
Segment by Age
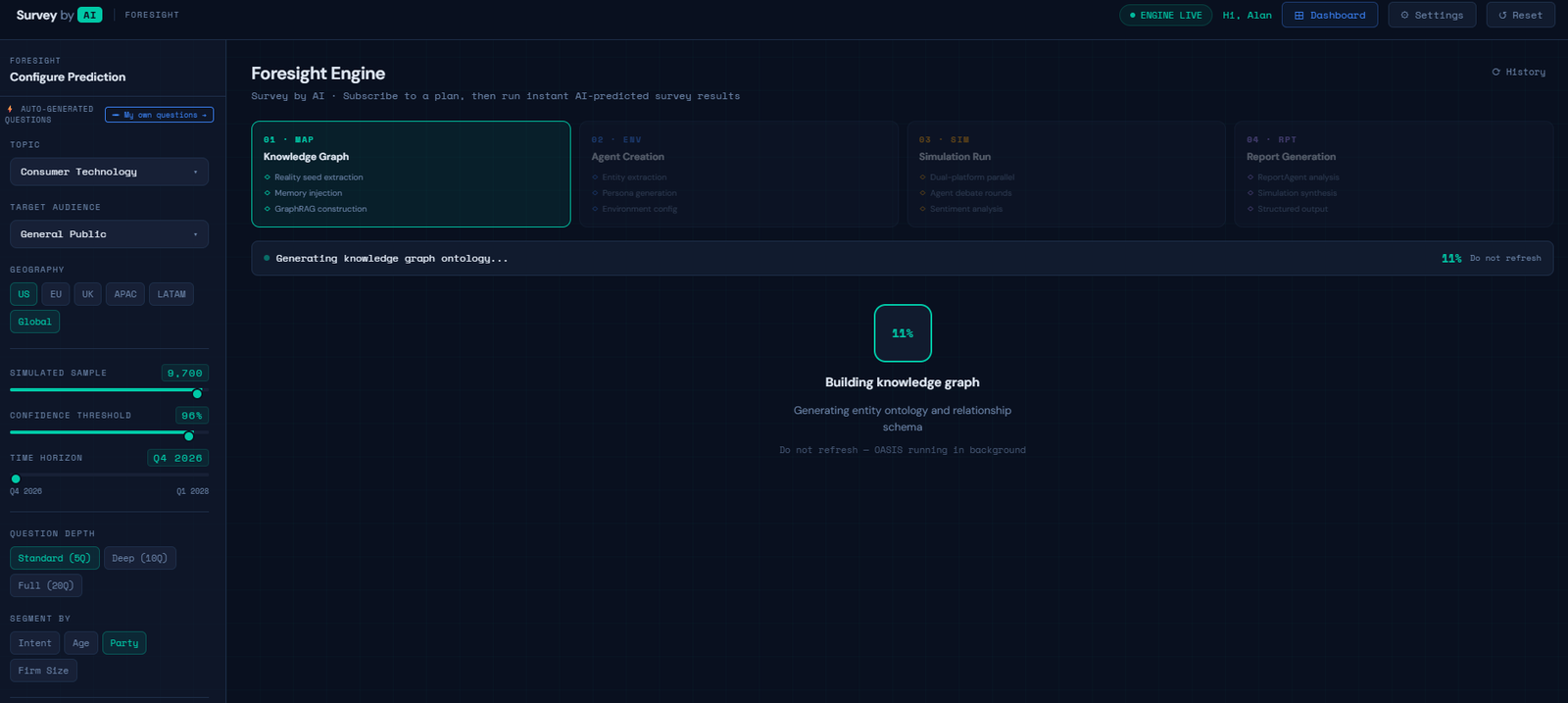[81, 643]
